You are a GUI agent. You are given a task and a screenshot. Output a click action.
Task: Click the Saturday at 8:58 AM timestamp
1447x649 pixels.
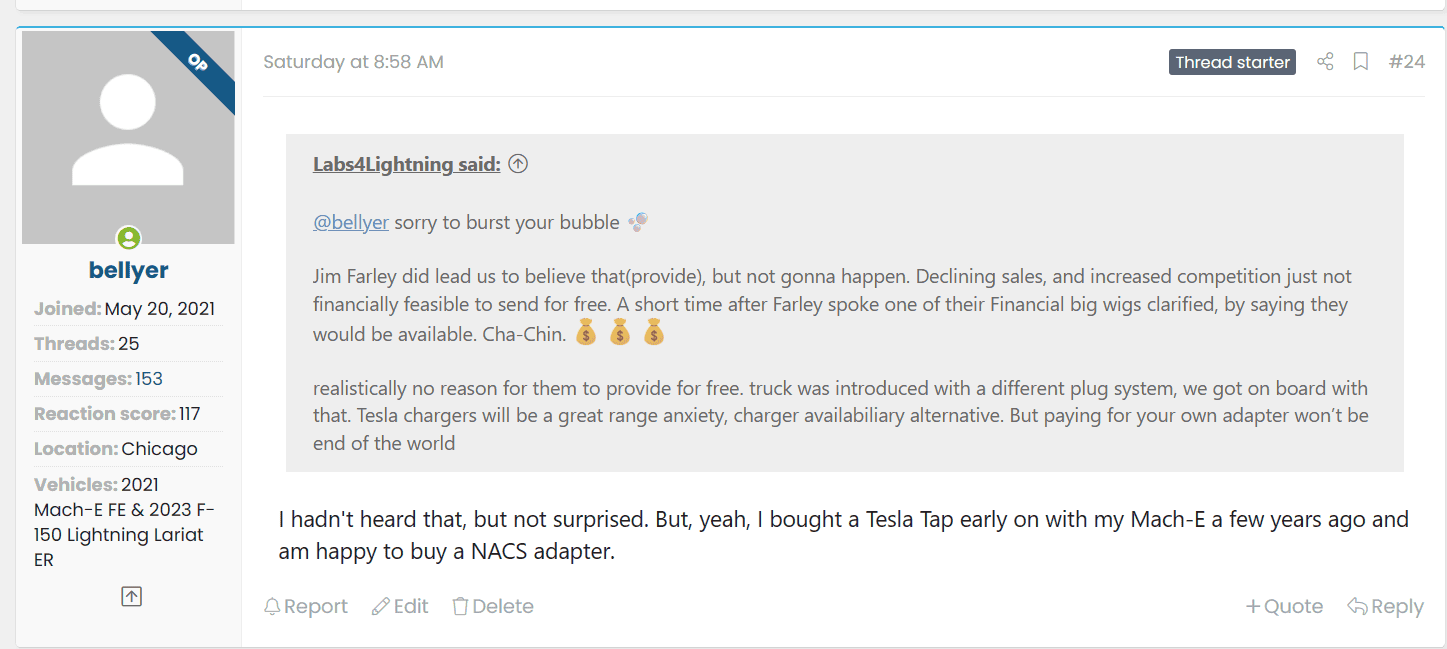coord(353,62)
